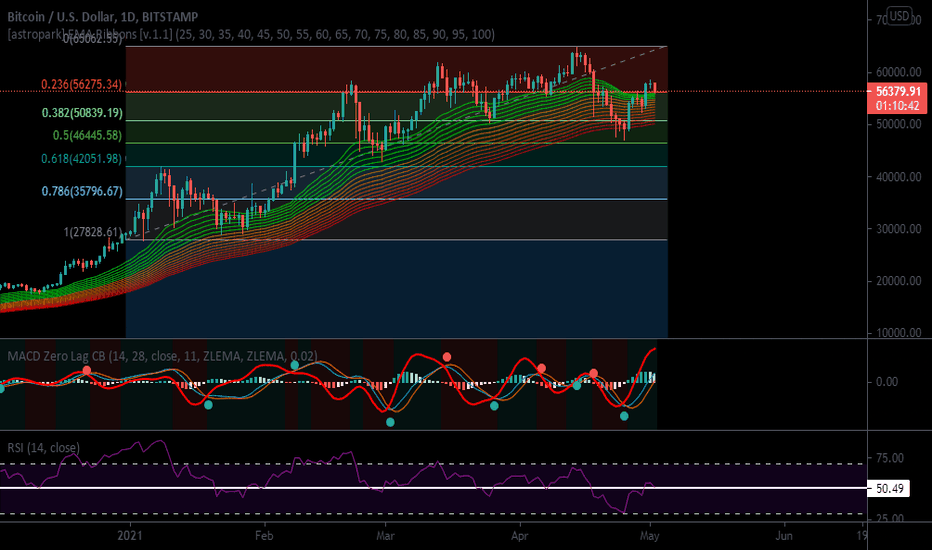Click the 0.236(56275.34) Fibonacci level label
The width and height of the screenshot is (932, 550).
click(x=81, y=84)
